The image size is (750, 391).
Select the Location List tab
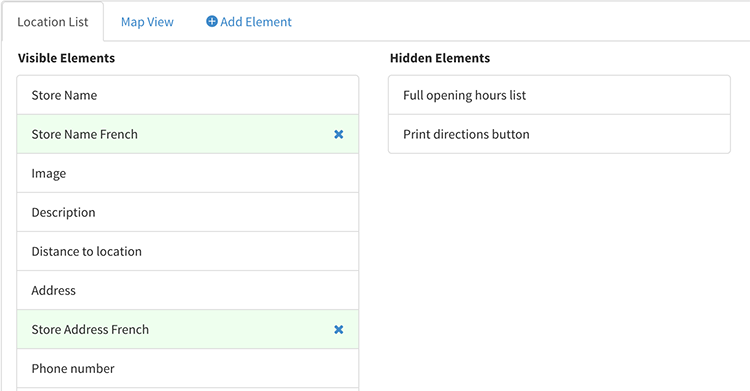(53, 22)
